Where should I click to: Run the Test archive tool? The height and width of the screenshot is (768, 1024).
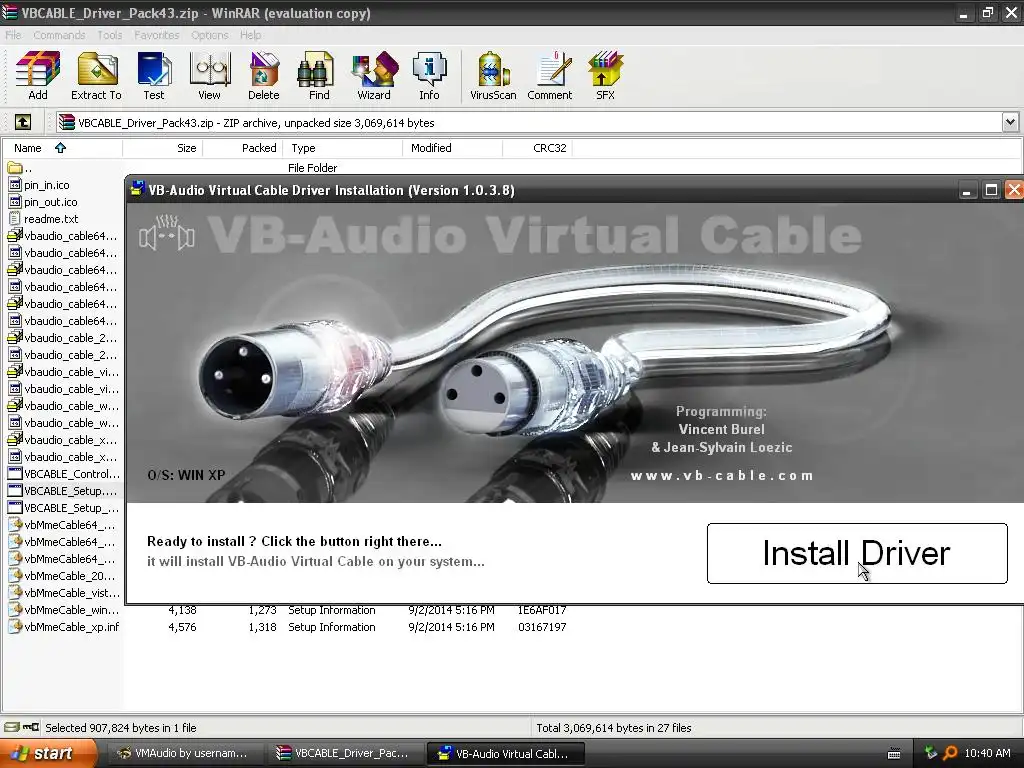pyautogui.click(x=154, y=76)
